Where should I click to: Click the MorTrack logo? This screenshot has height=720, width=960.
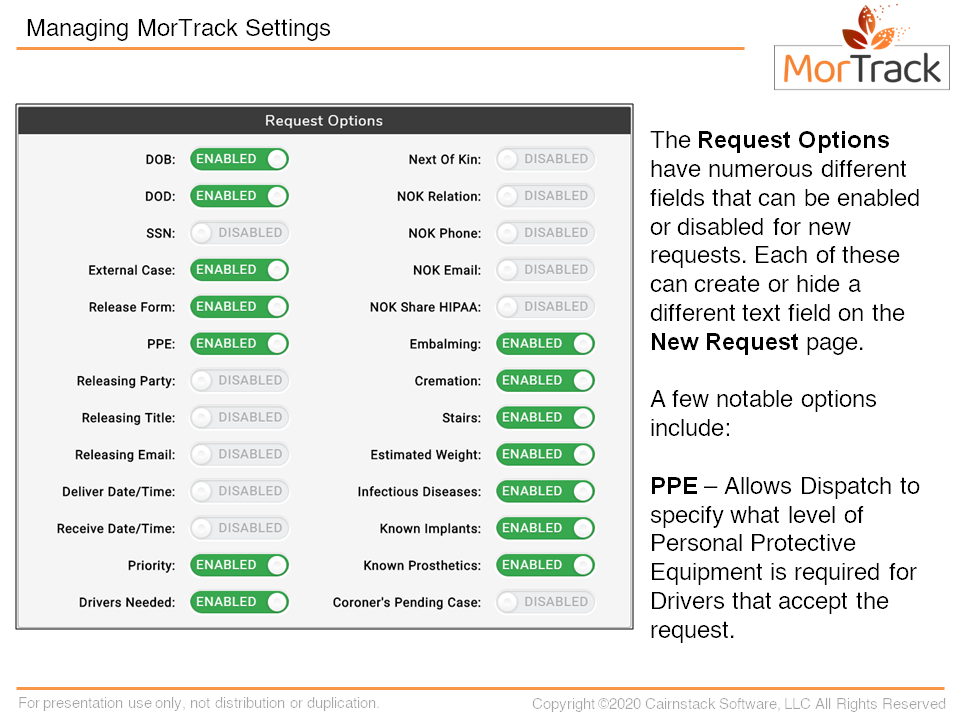coord(862,48)
